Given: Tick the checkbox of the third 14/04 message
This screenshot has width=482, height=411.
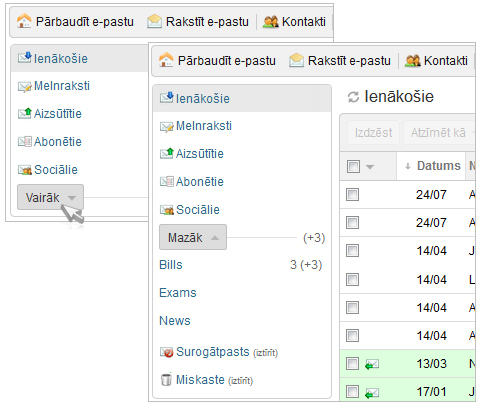Looking at the screenshot, I should pyautogui.click(x=352, y=307).
